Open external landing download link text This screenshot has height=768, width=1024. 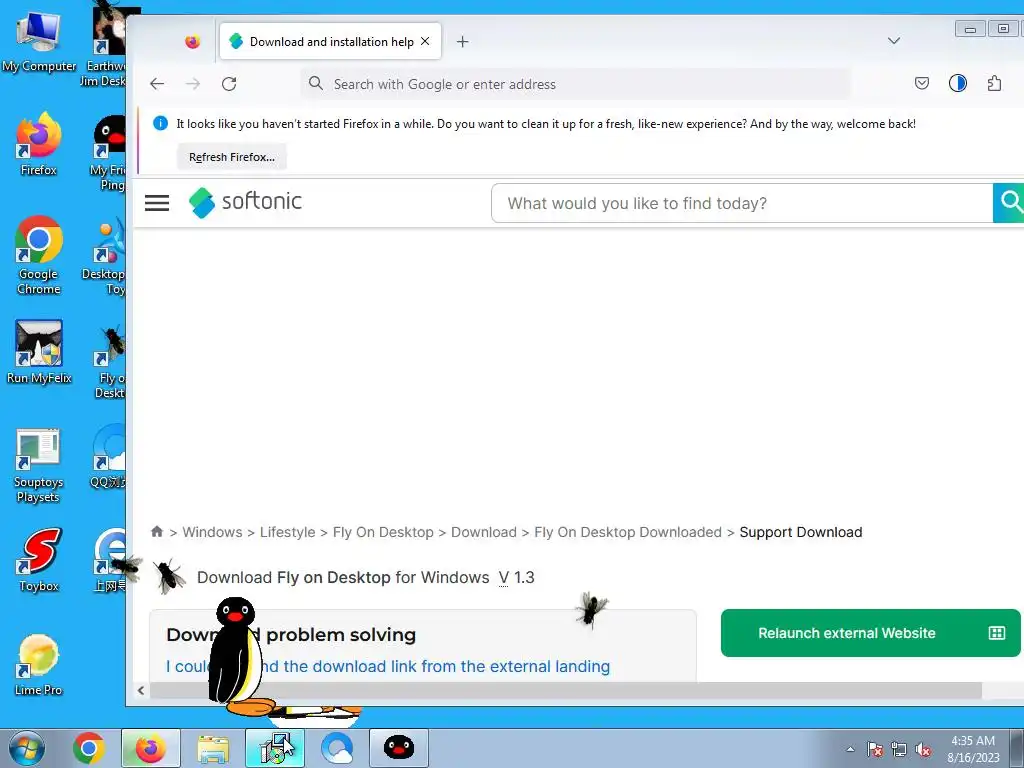click(x=387, y=666)
